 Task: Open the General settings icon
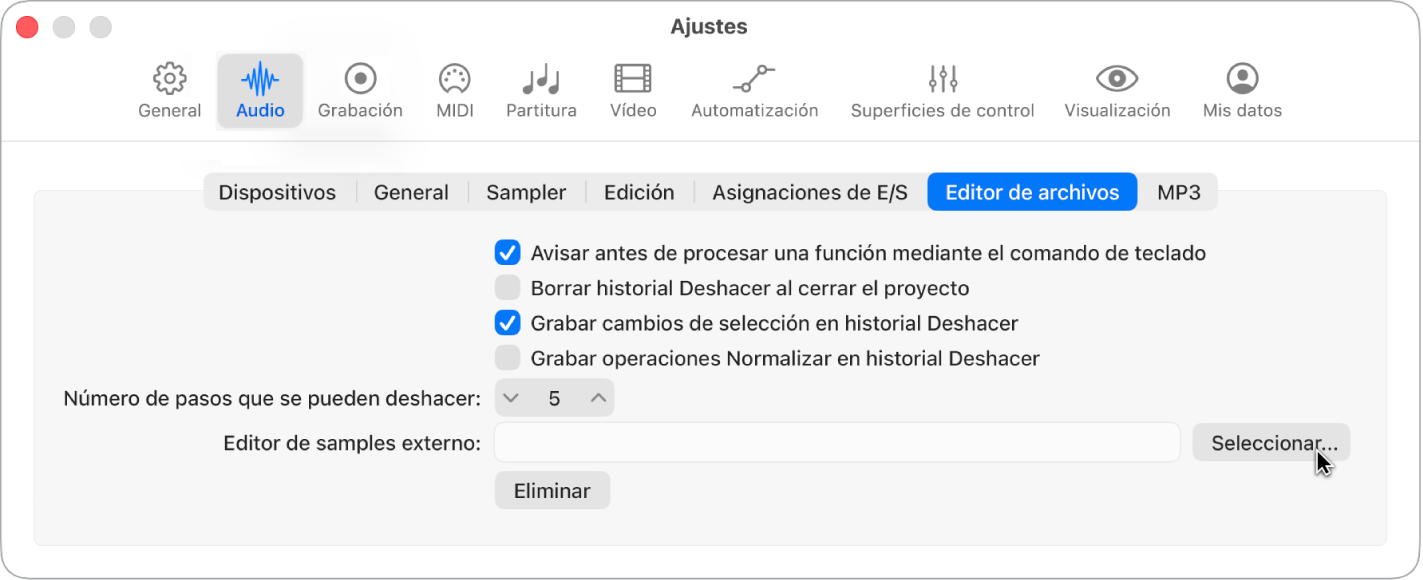point(169,87)
